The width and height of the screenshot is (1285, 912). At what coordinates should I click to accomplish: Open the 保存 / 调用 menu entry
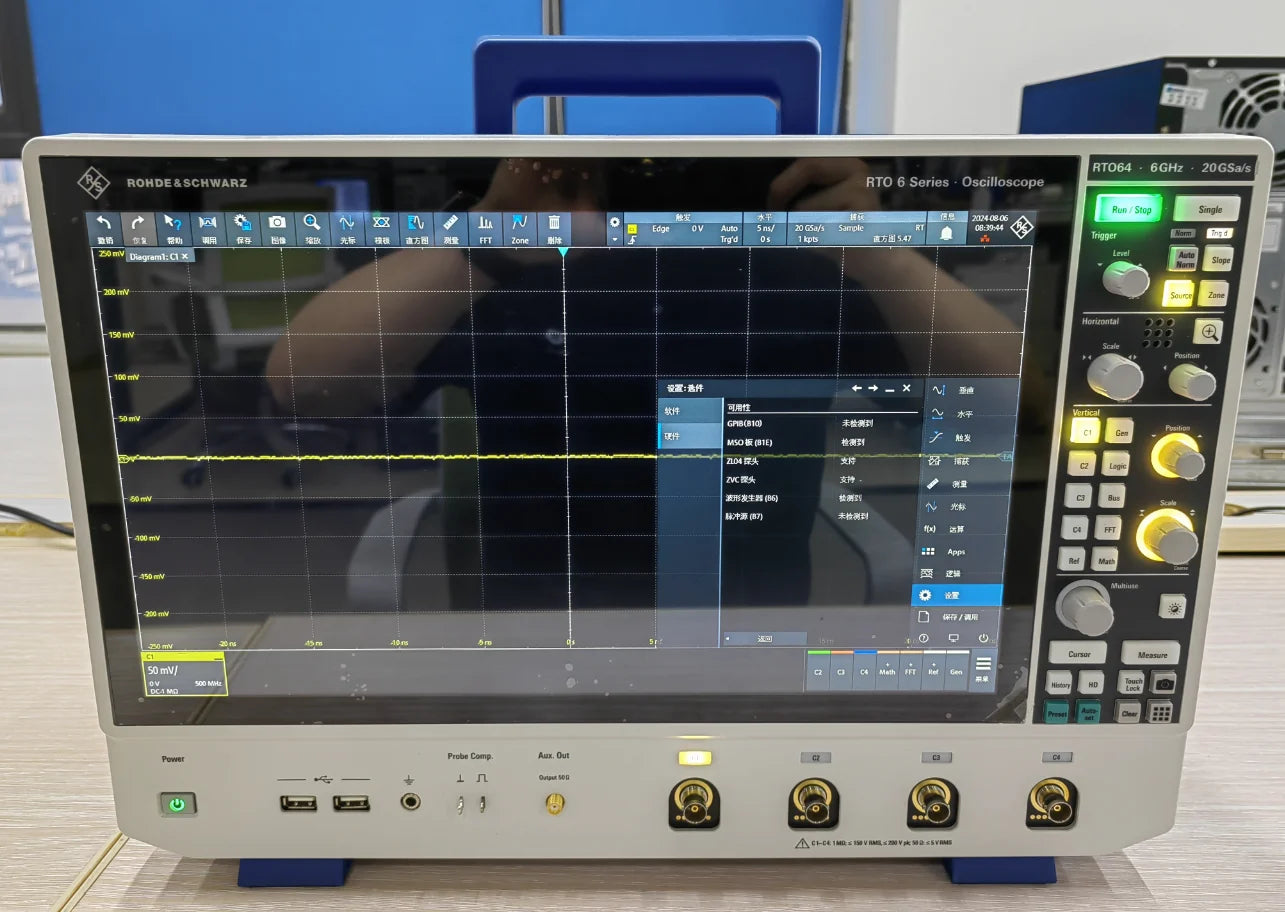pyautogui.click(x=958, y=617)
